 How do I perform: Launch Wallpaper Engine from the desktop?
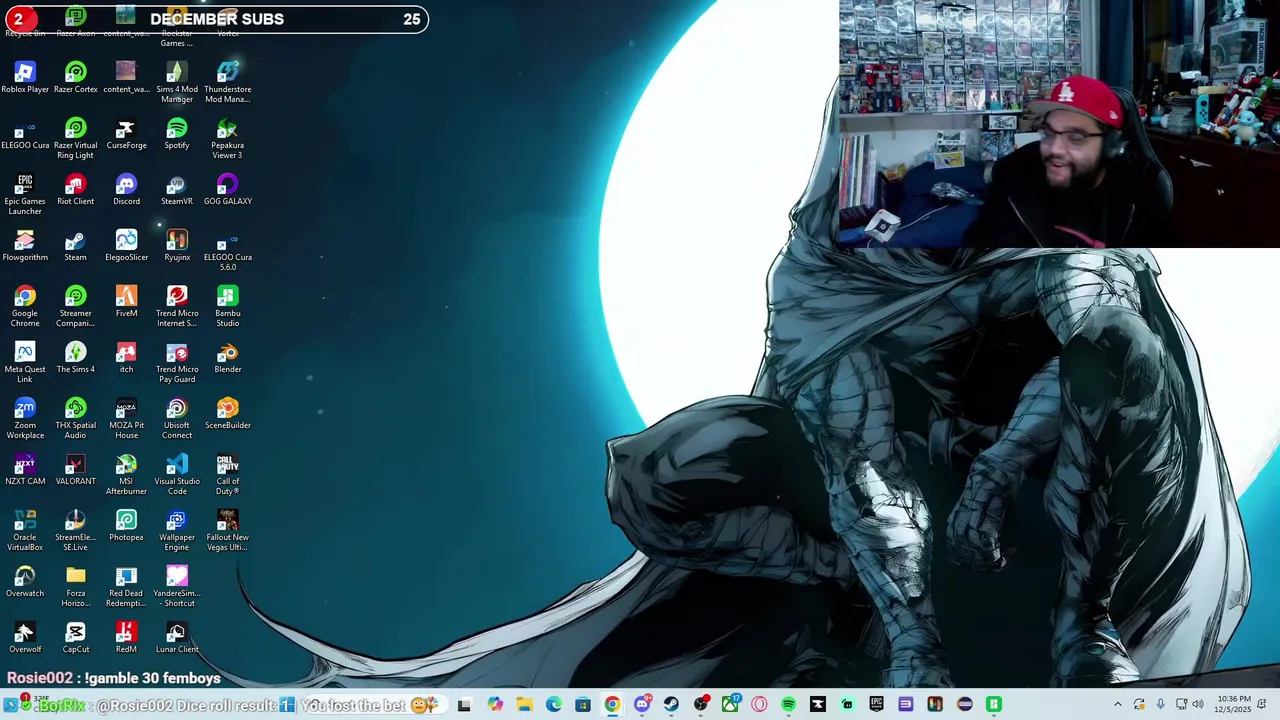click(x=177, y=530)
